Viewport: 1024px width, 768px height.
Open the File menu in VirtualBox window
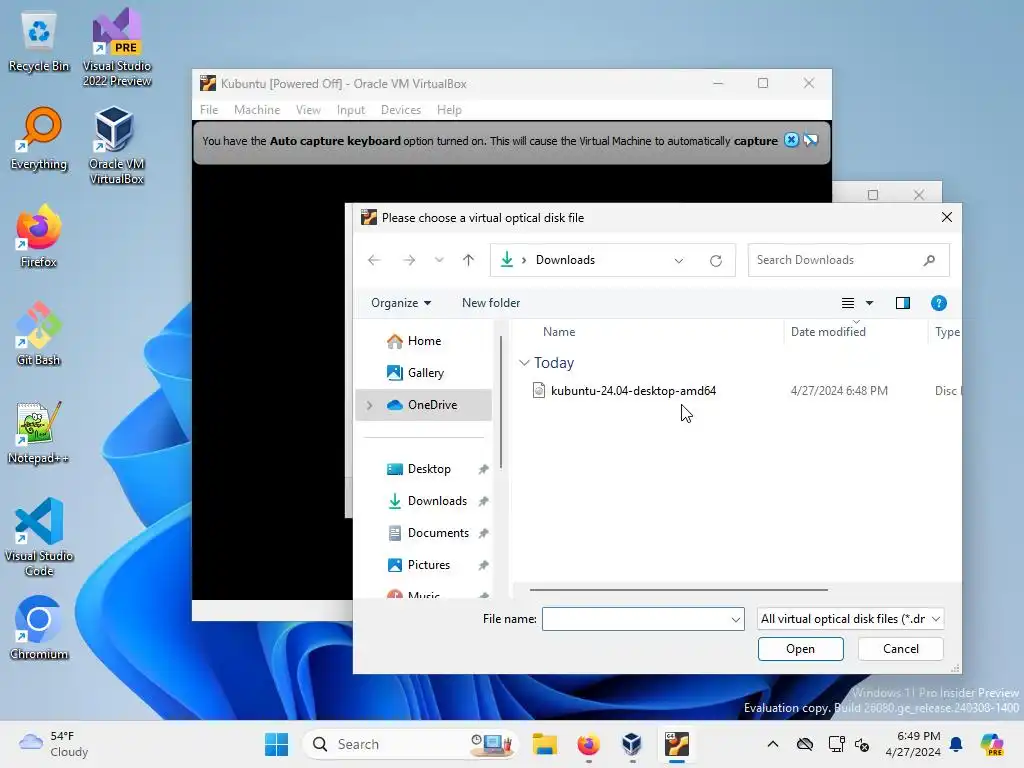click(209, 110)
